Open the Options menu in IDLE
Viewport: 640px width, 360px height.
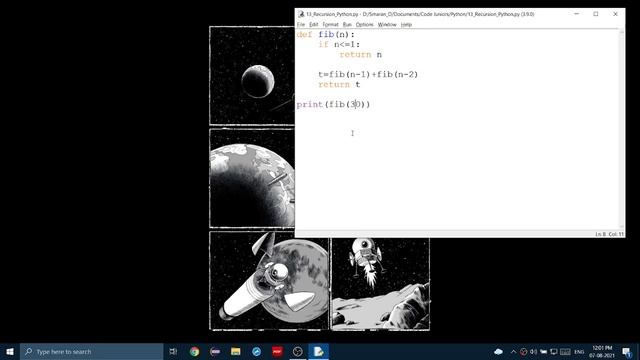(x=364, y=24)
